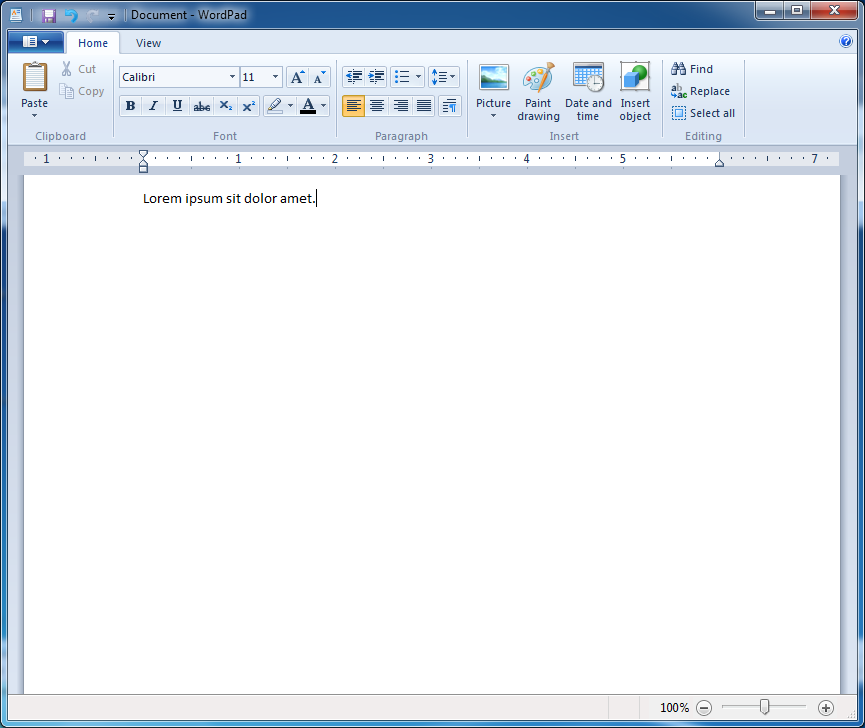Image resolution: width=865 pixels, height=728 pixels.
Task: Open WordPad Help
Action: pyautogui.click(x=846, y=41)
